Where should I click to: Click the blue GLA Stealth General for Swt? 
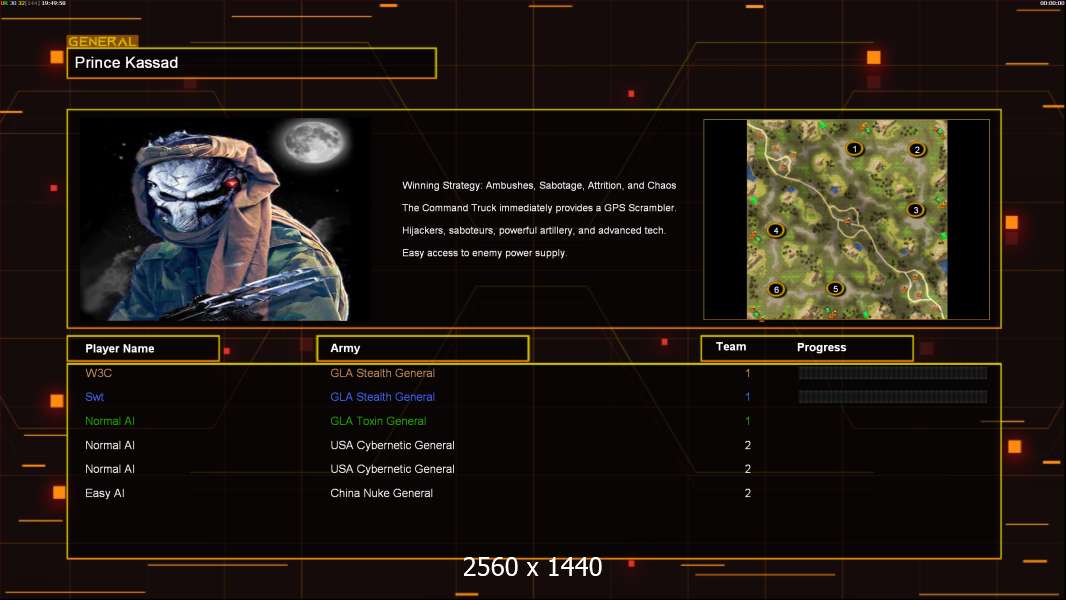coord(382,397)
